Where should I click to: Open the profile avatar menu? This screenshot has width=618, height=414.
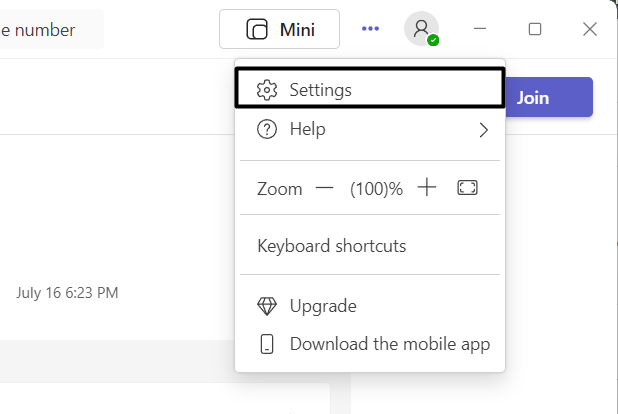(x=421, y=29)
